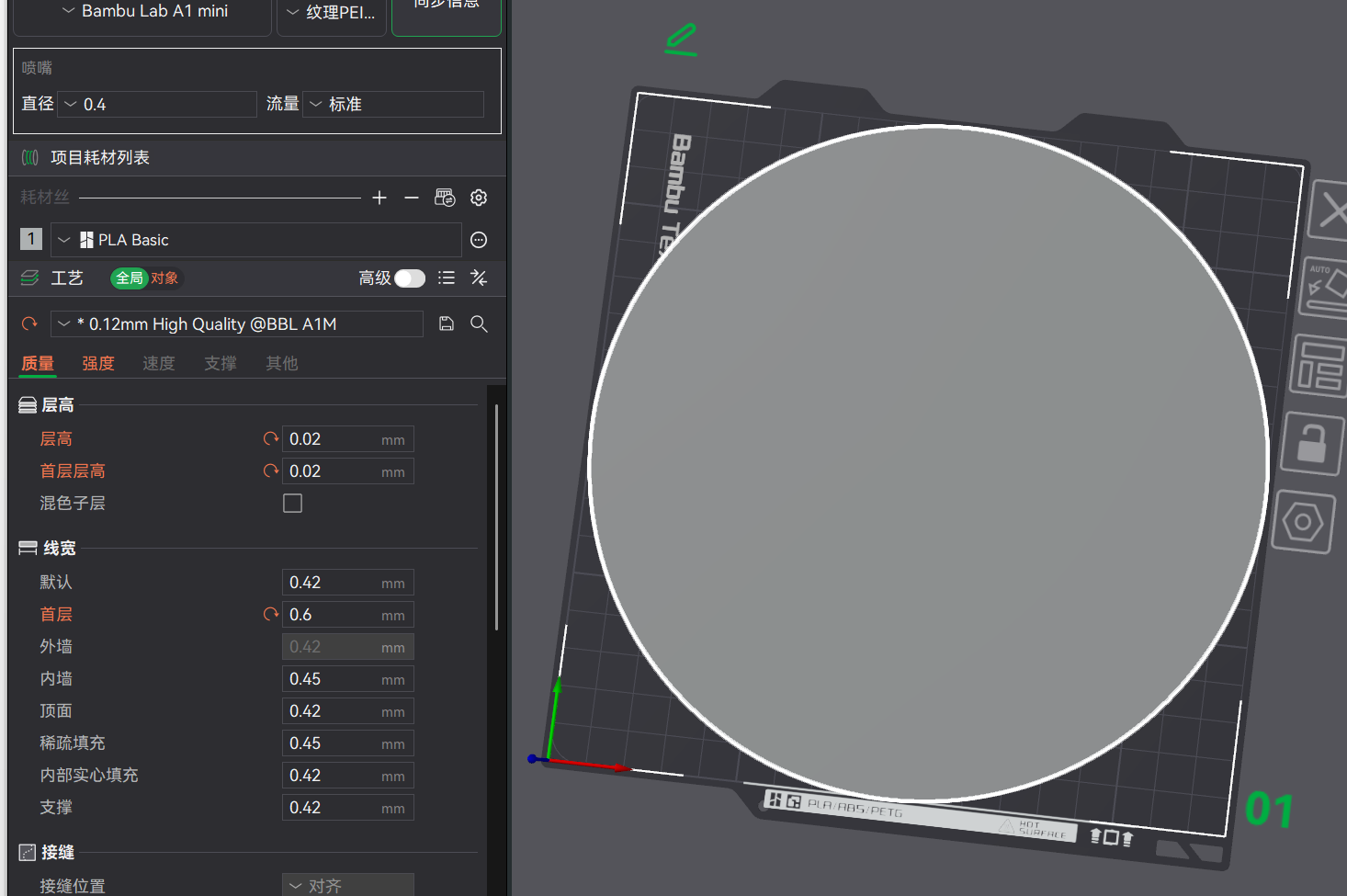The width and height of the screenshot is (1347, 896).
Task: Click the compare presets icon
Action: pos(479,278)
